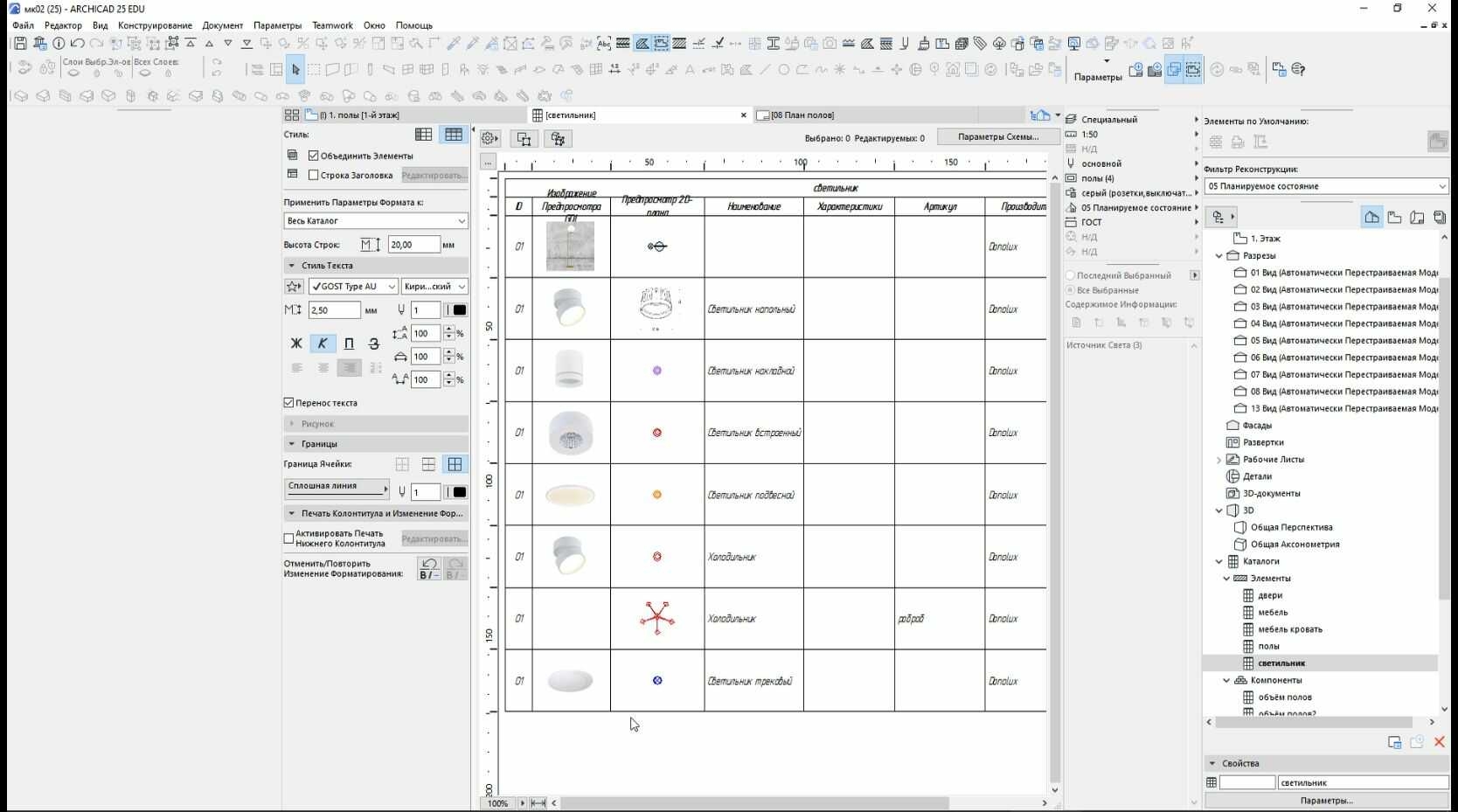This screenshot has width=1458, height=812.
Task: Select the Marquee tool
Action: pyautogui.click(x=314, y=69)
